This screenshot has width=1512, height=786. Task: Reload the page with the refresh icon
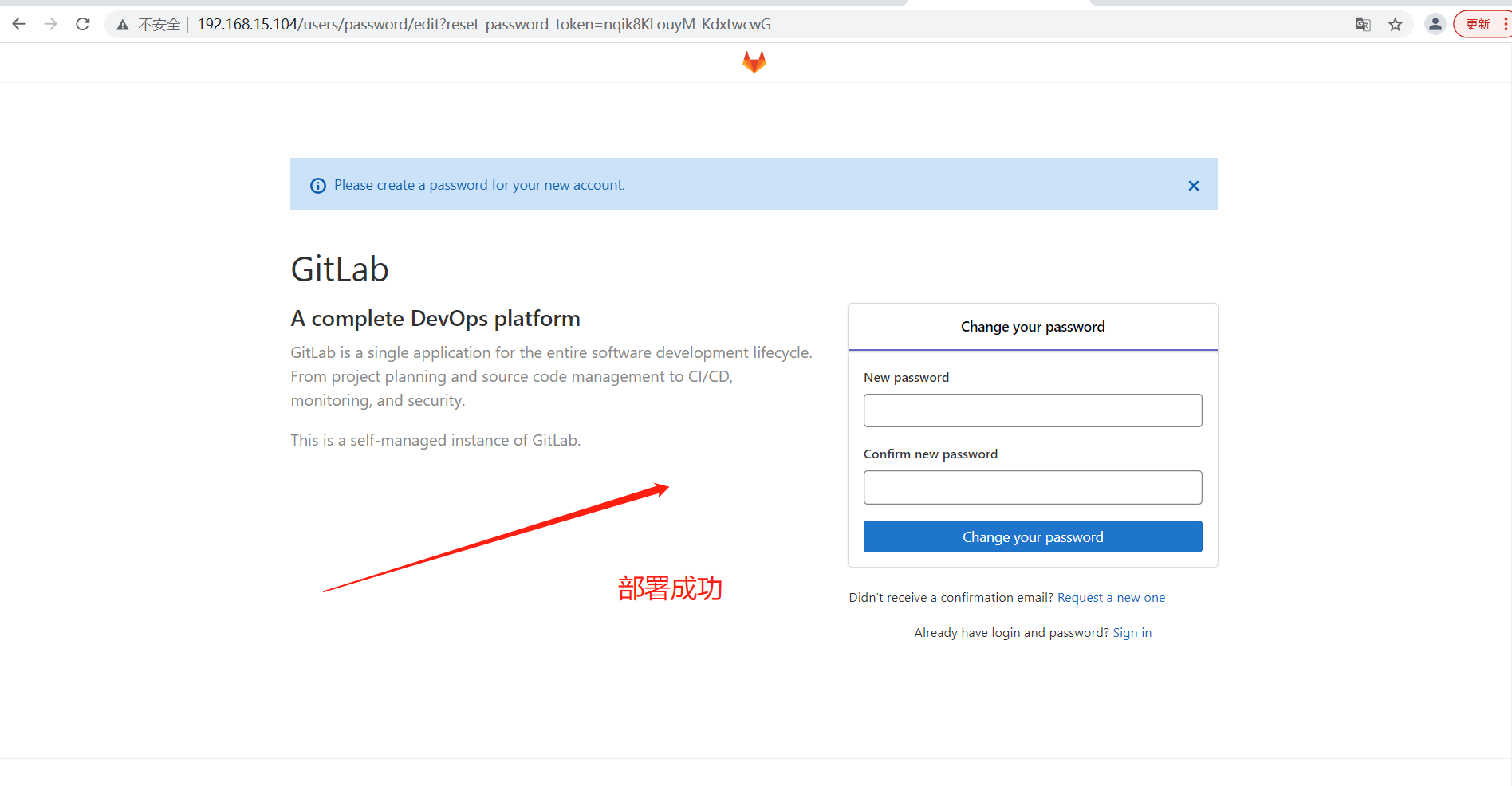[83, 24]
